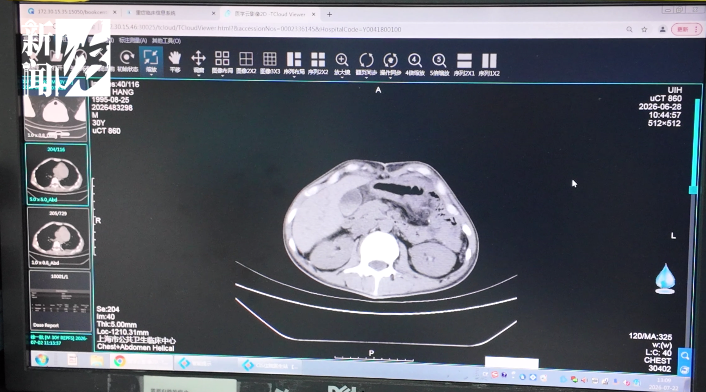
Task: Open the 其他工具(O) menu
Action: point(166,41)
